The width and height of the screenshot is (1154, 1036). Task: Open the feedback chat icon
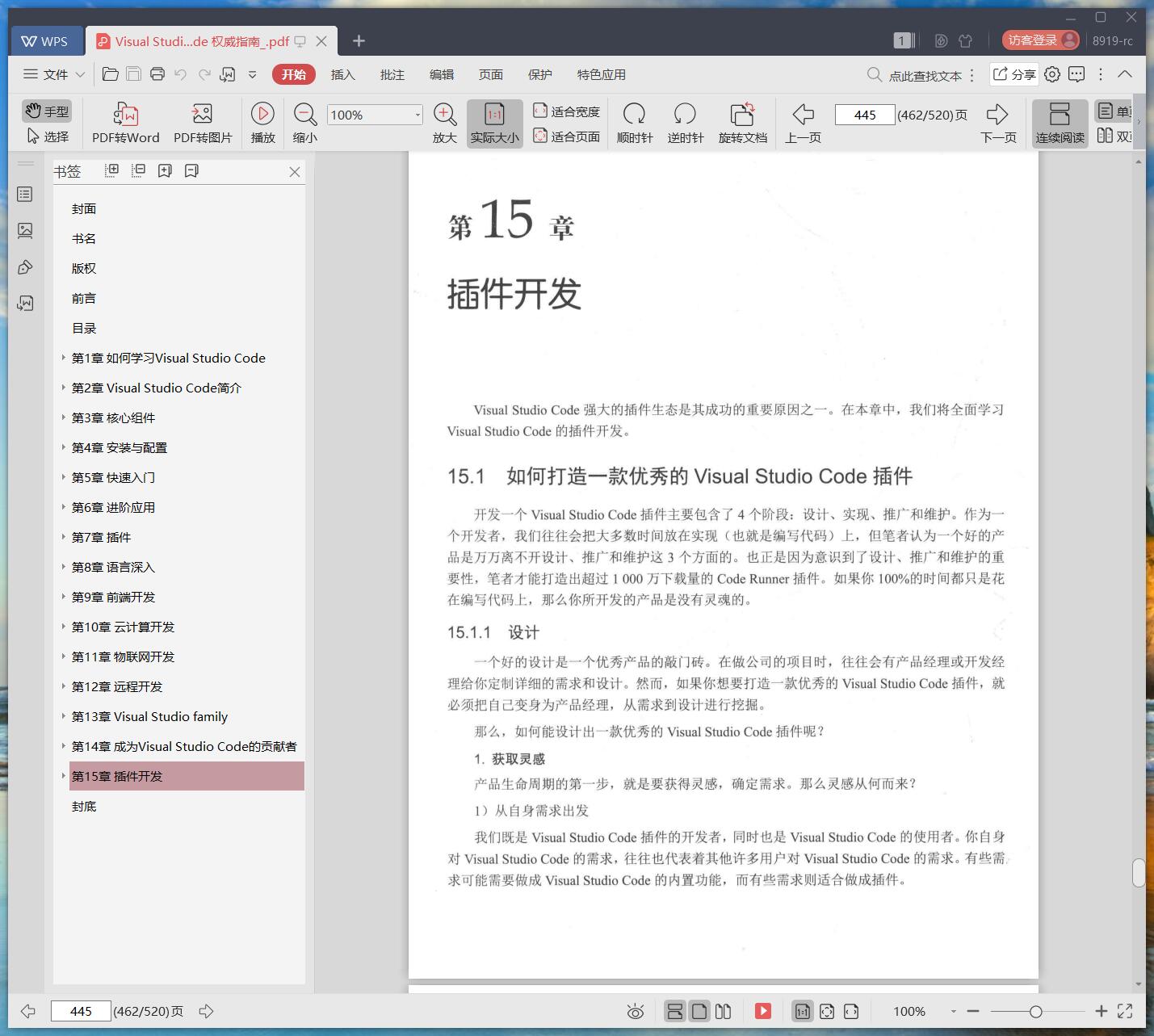(x=1076, y=74)
